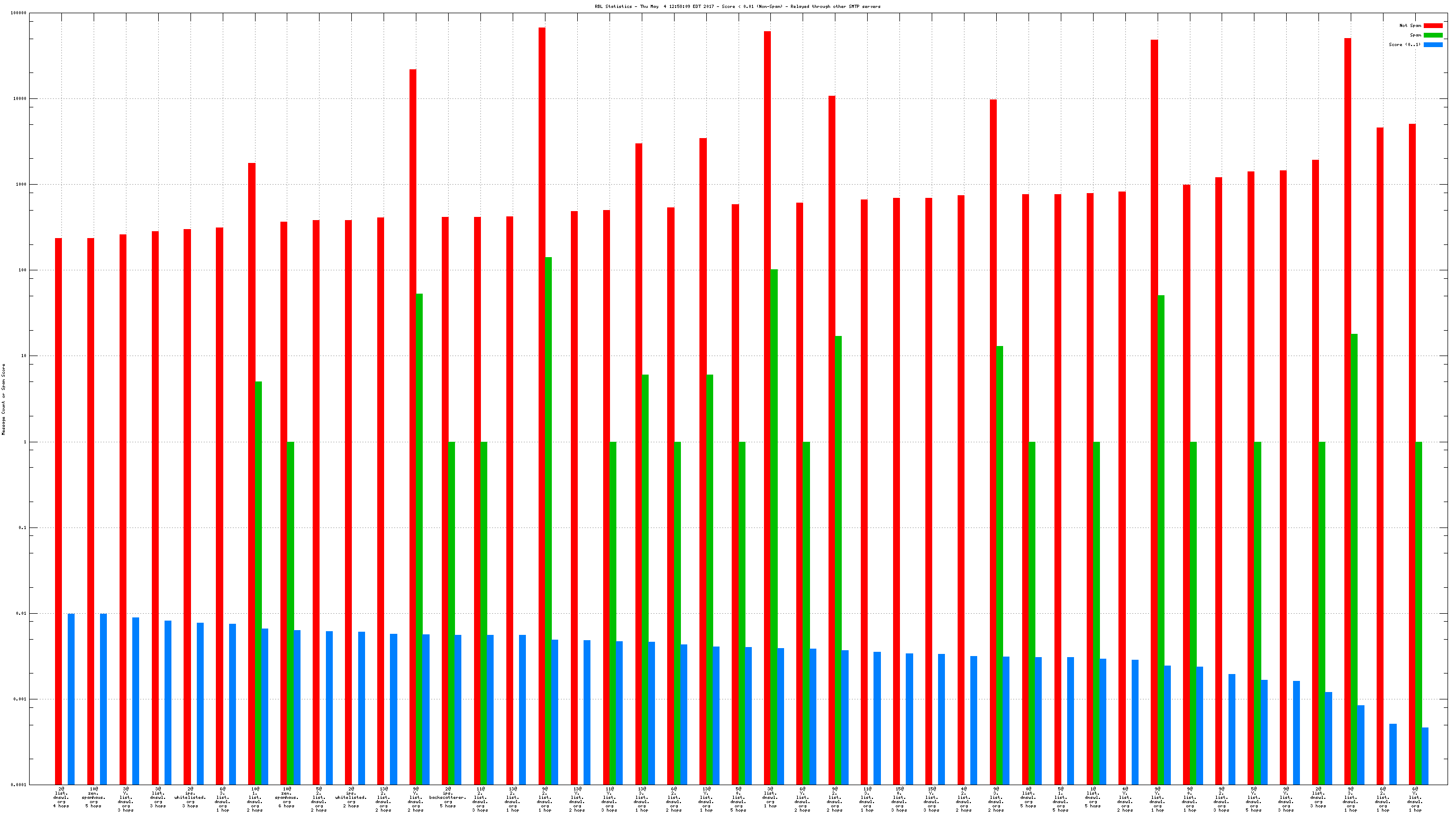The width and height of the screenshot is (1456, 819).
Task: Click the 0.0001 tick on the y-axis
Action: (x=19, y=785)
